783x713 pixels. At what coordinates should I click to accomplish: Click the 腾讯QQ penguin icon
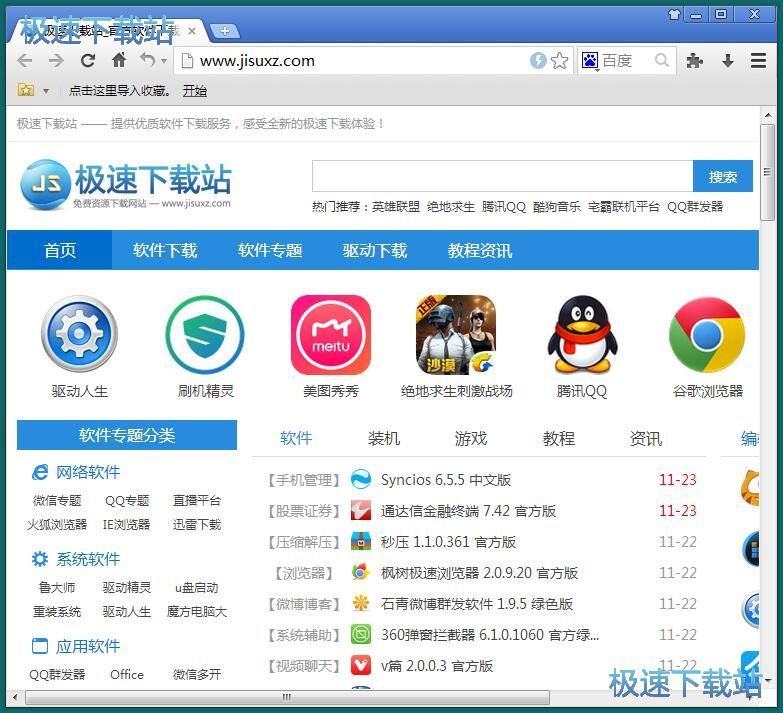582,334
